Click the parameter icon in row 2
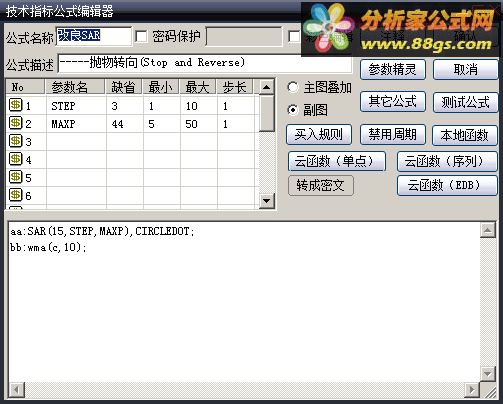Screen dimensions: 503x404 [x=15, y=123]
